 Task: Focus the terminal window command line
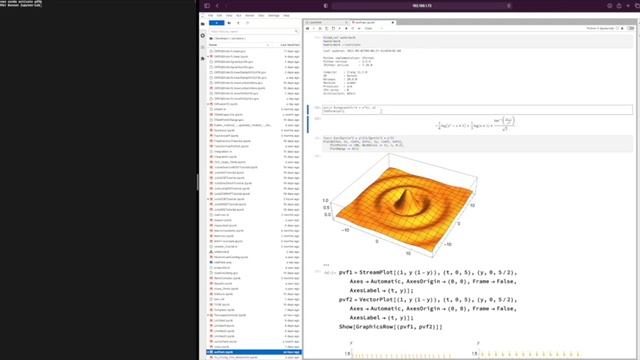(21, 5)
